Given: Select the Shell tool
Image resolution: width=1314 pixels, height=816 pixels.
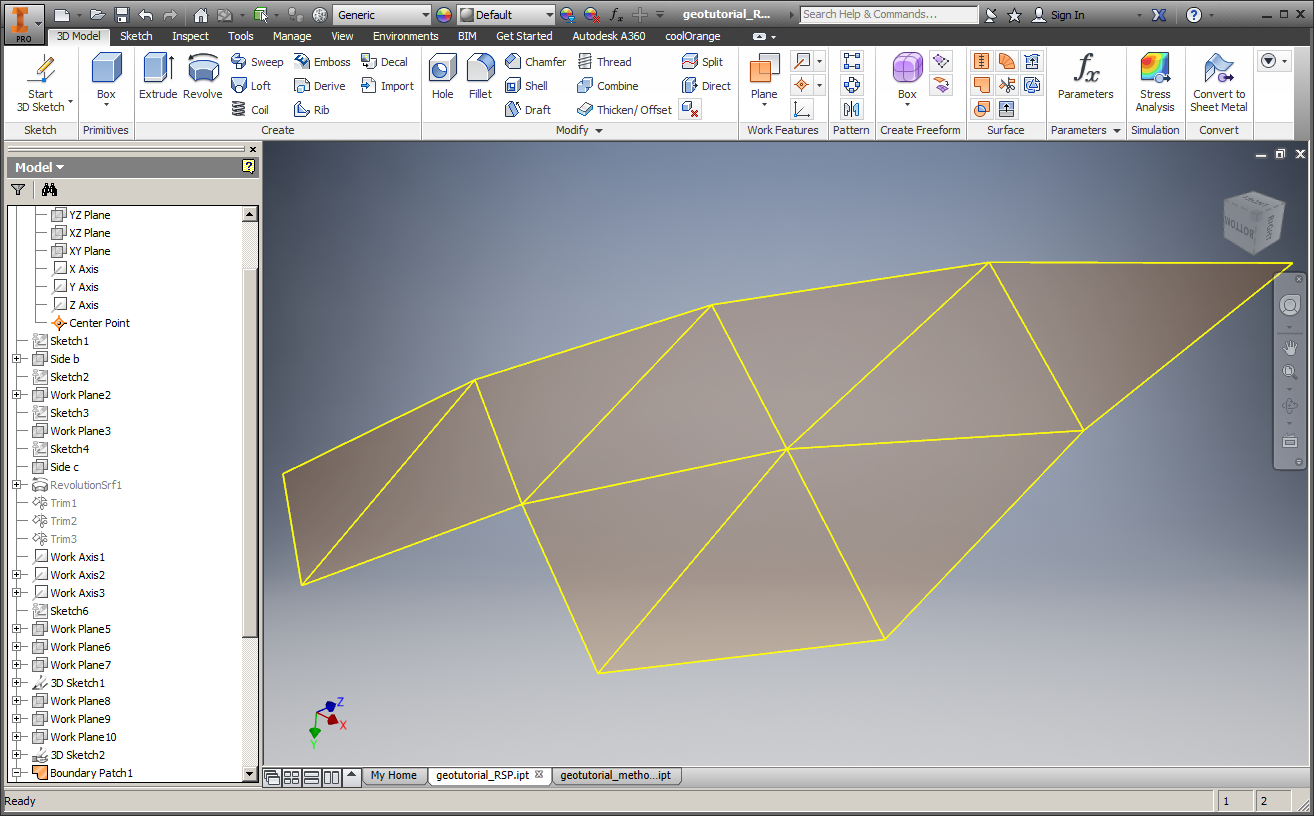Looking at the screenshot, I should click(x=526, y=86).
